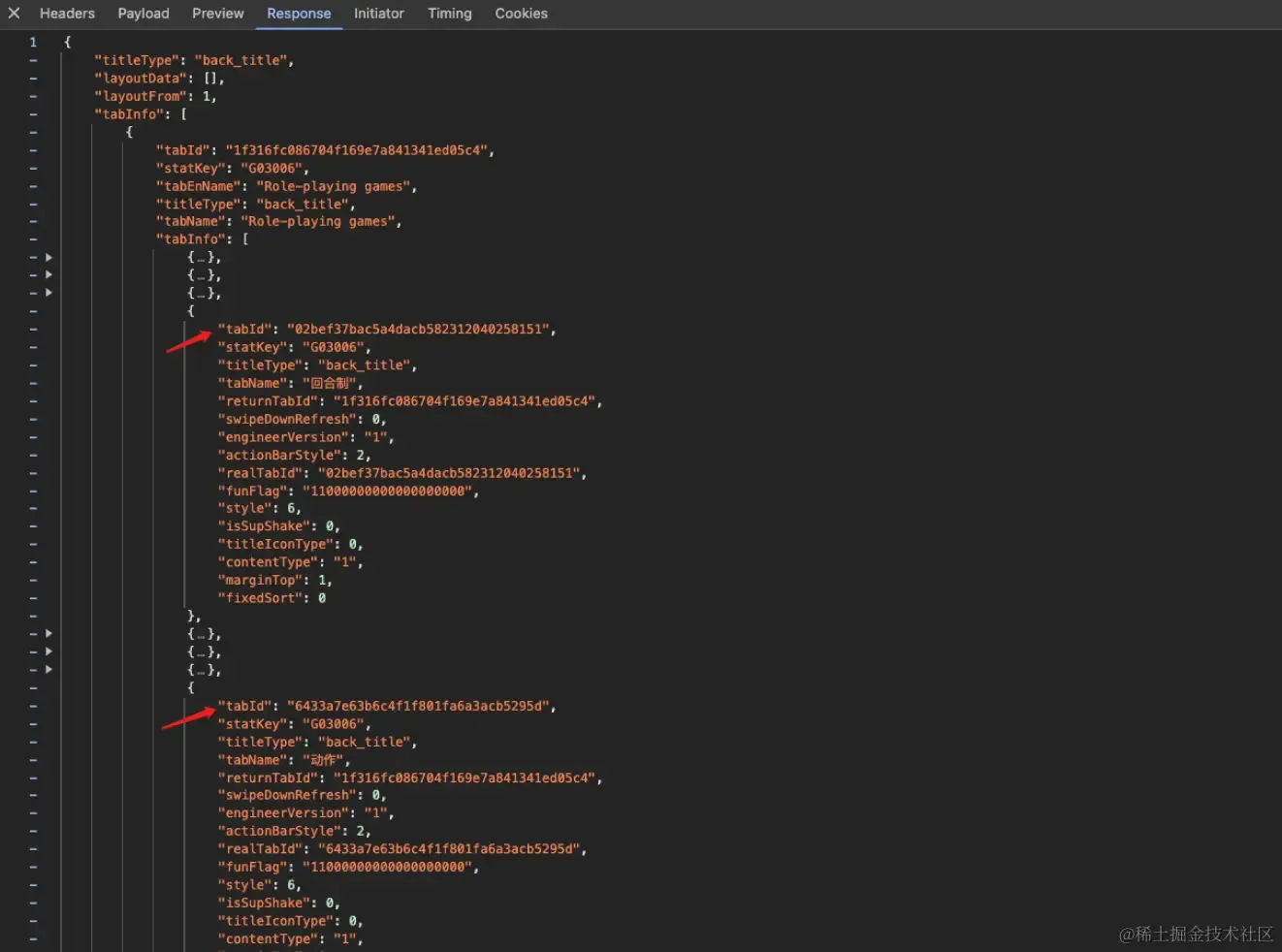This screenshot has height=952, width=1282.
Task: Click "engineerVersion": "1" in the 回合制 block
Action: pos(306,437)
